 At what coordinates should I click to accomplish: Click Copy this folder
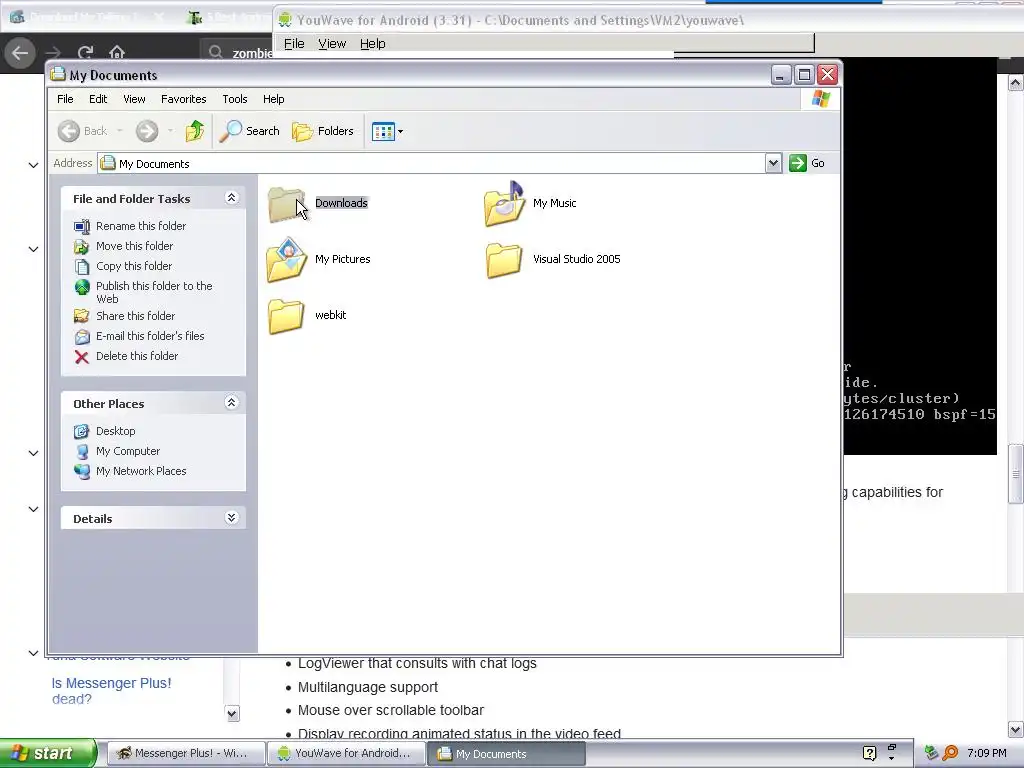(134, 266)
